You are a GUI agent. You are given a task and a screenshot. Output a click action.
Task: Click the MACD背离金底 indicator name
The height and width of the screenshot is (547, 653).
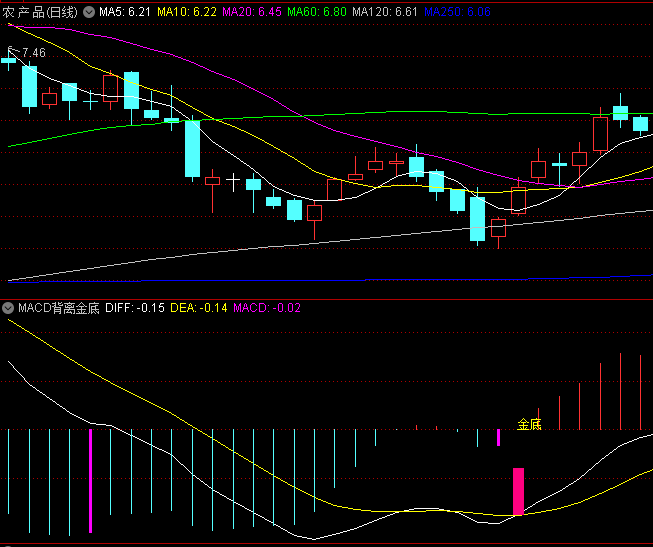(x=59, y=308)
